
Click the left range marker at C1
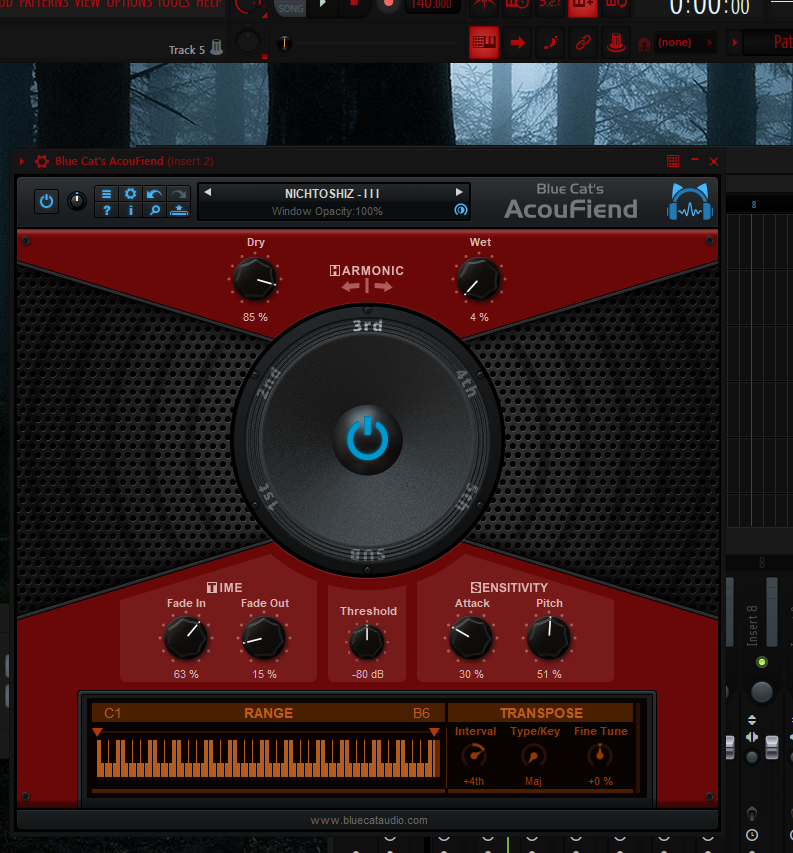[97, 732]
